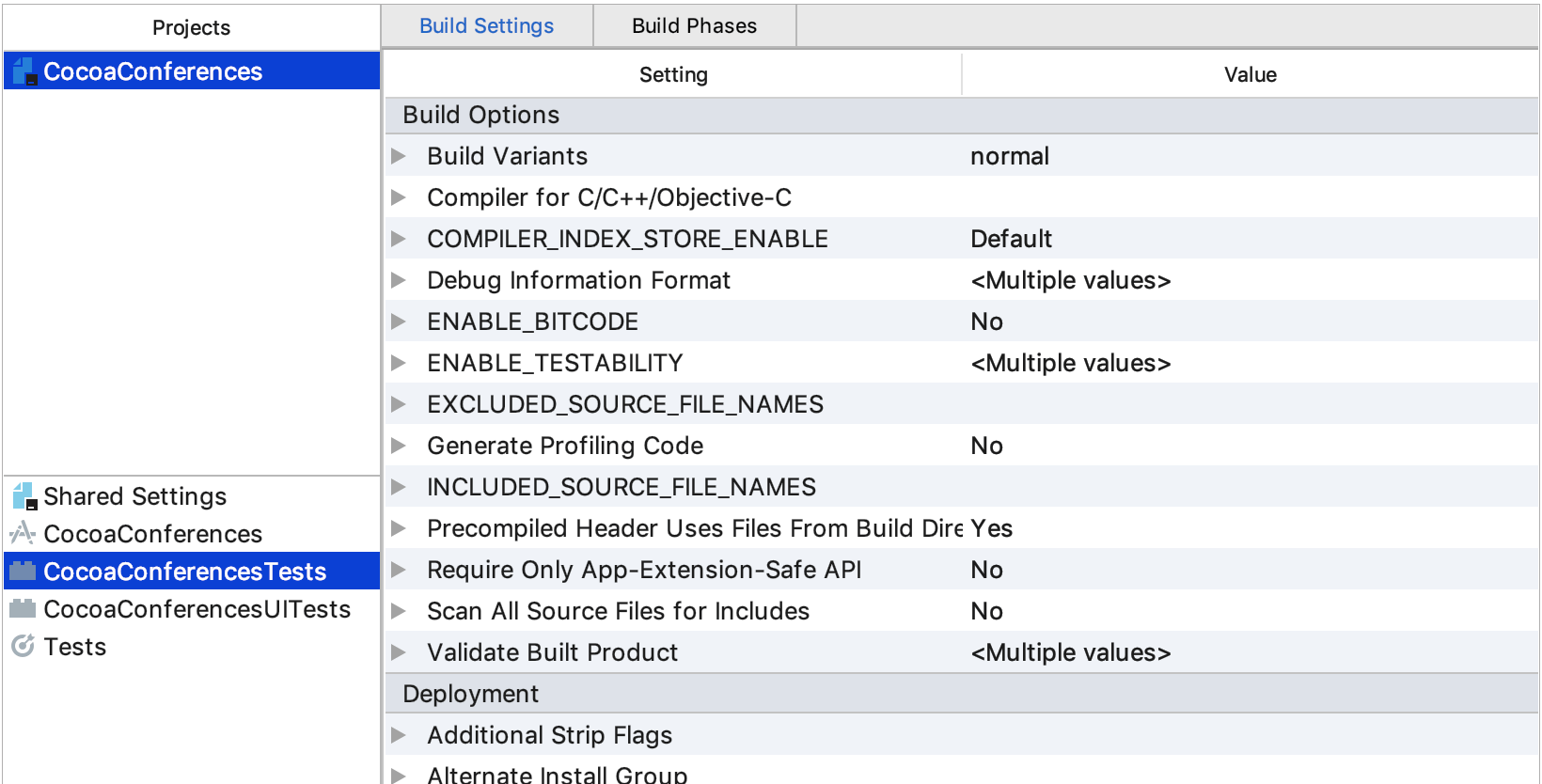Select the CocoaConferencesTests target
Viewport: 1542px width, 784px height.
[192, 571]
